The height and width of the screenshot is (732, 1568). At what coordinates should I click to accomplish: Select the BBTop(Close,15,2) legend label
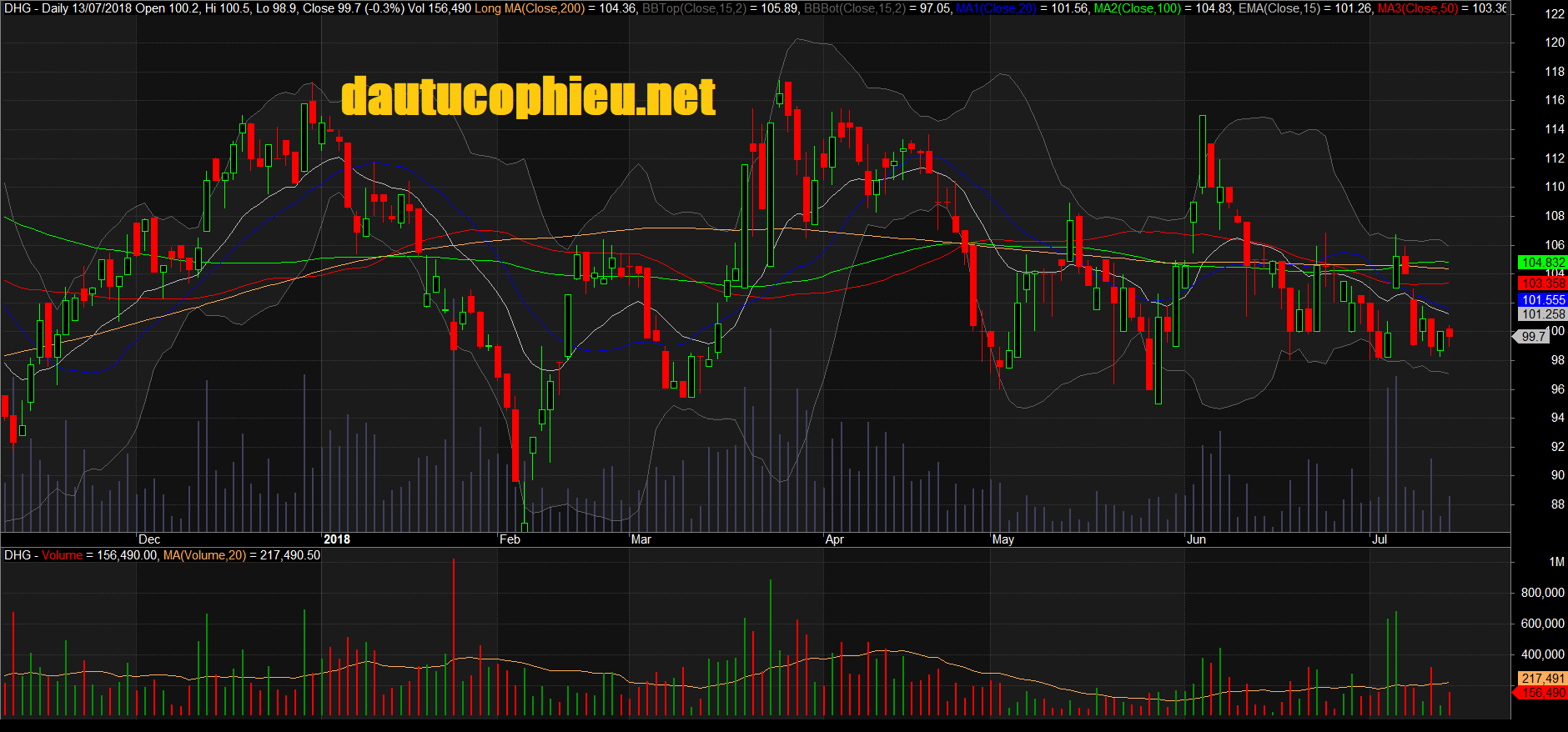click(x=694, y=8)
